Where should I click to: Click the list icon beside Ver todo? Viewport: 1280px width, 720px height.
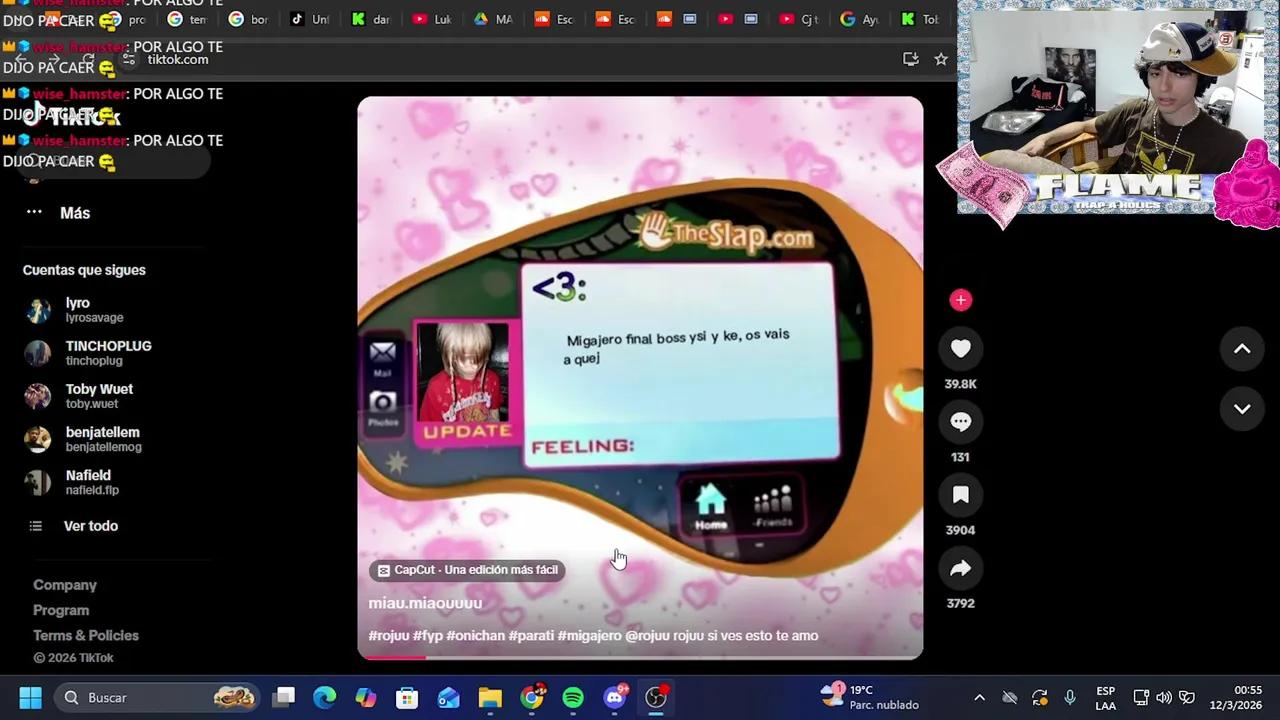pyautogui.click(x=36, y=526)
